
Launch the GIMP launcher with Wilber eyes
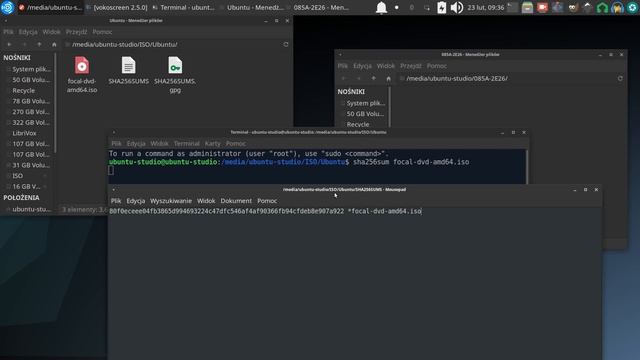[x=573, y=7]
